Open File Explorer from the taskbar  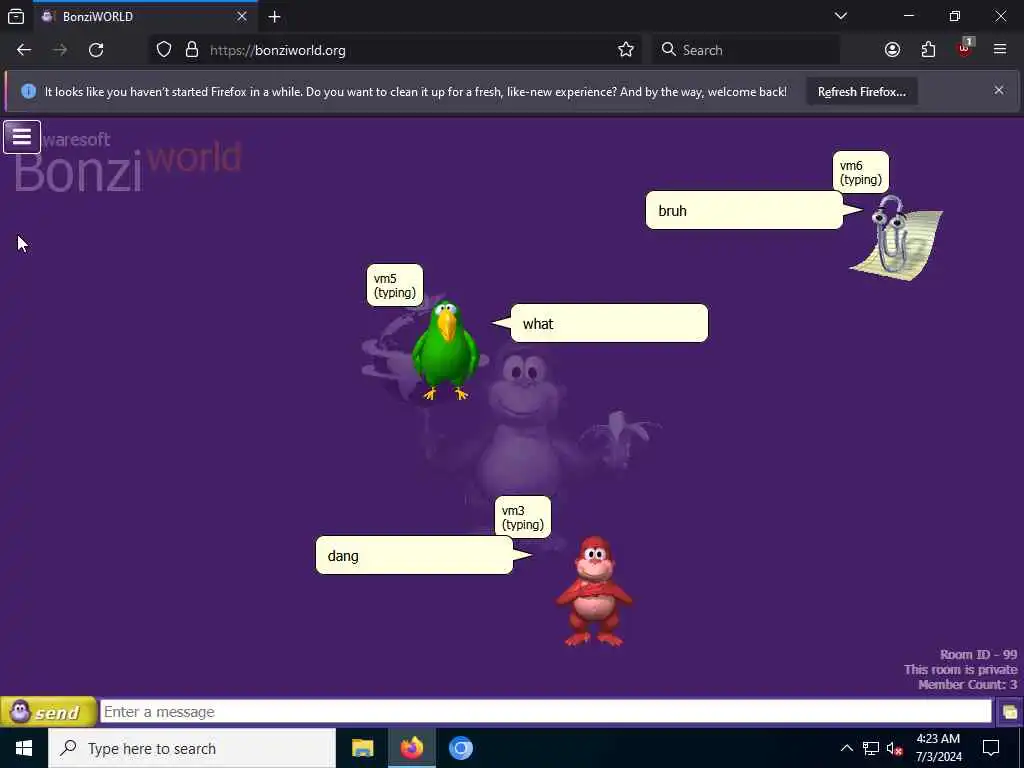pos(362,748)
